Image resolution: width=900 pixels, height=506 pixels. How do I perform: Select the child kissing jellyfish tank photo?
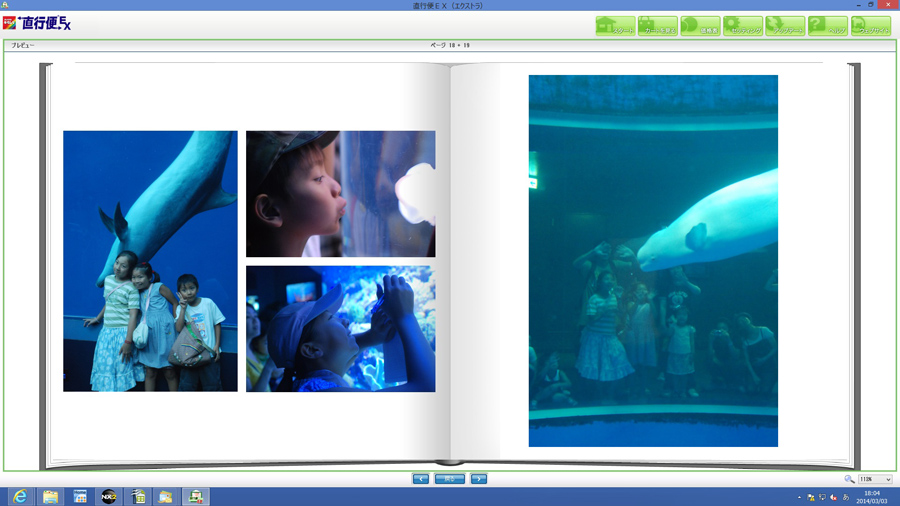coord(340,194)
